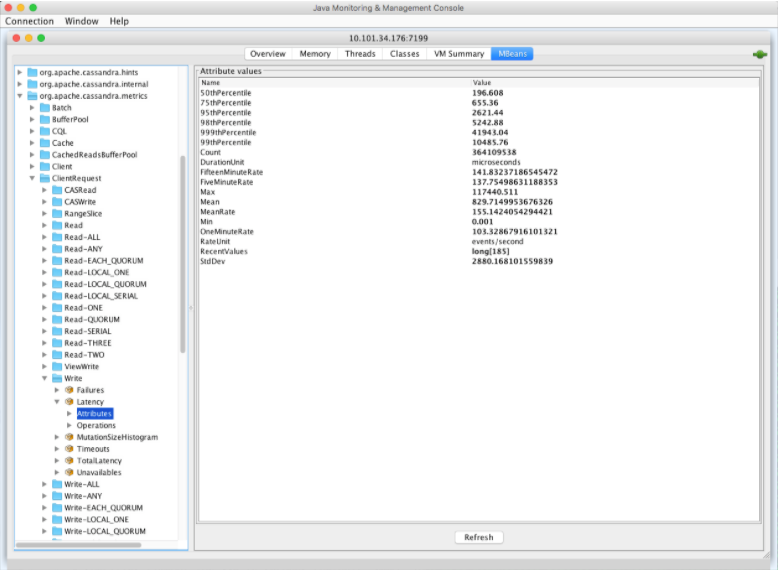Select the 50thPercentile attribute row

point(479,93)
